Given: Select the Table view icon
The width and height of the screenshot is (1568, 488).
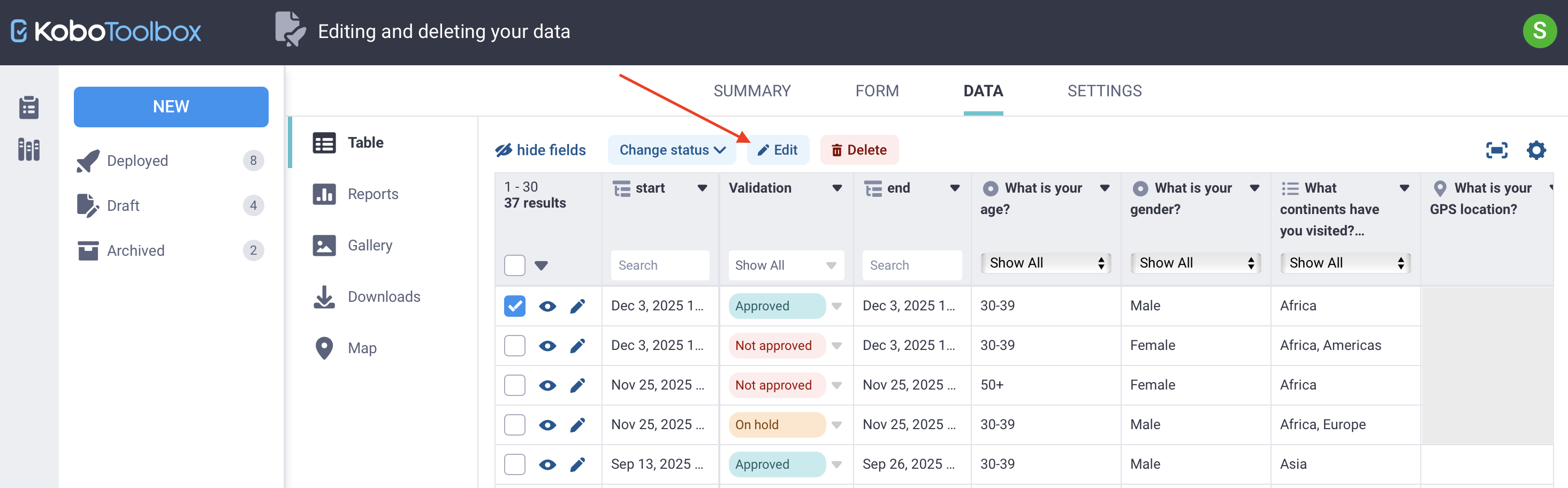Looking at the screenshot, I should tap(324, 142).
